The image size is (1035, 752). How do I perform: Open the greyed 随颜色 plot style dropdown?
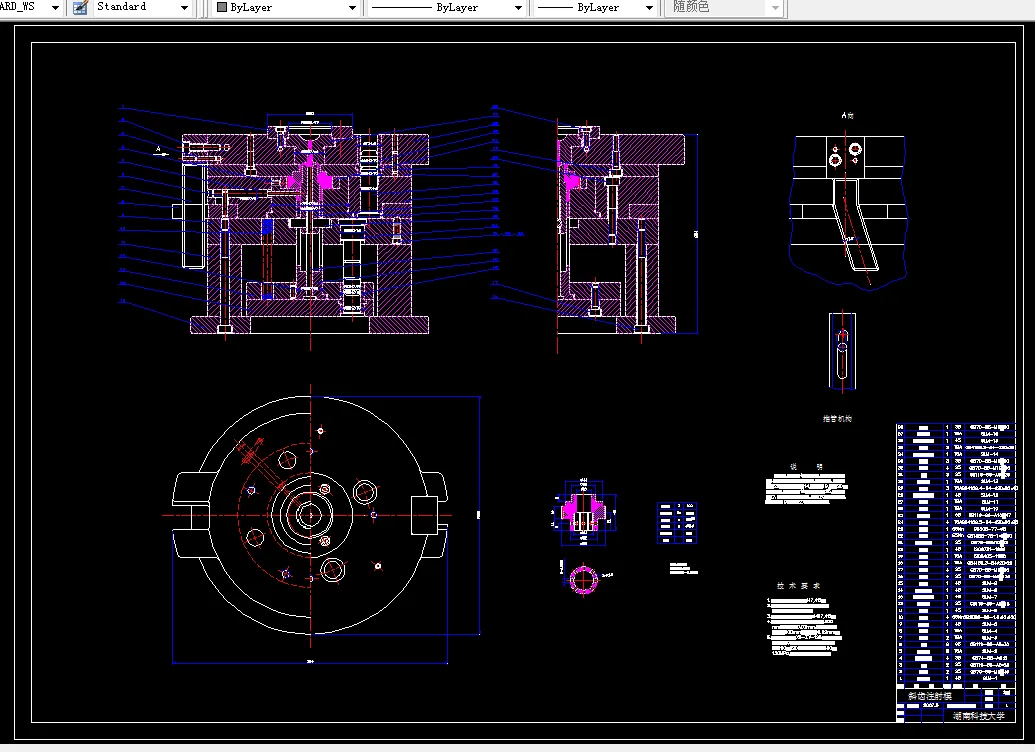(x=725, y=8)
